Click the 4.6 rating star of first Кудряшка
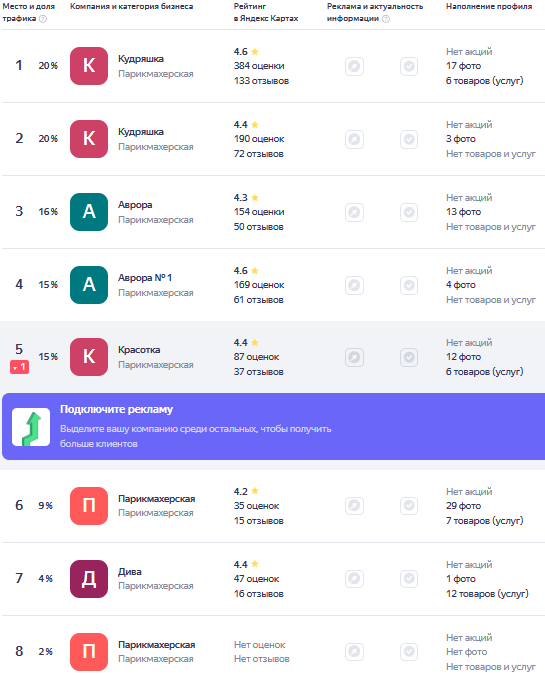Viewport: 545px width, 675px height. click(255, 52)
